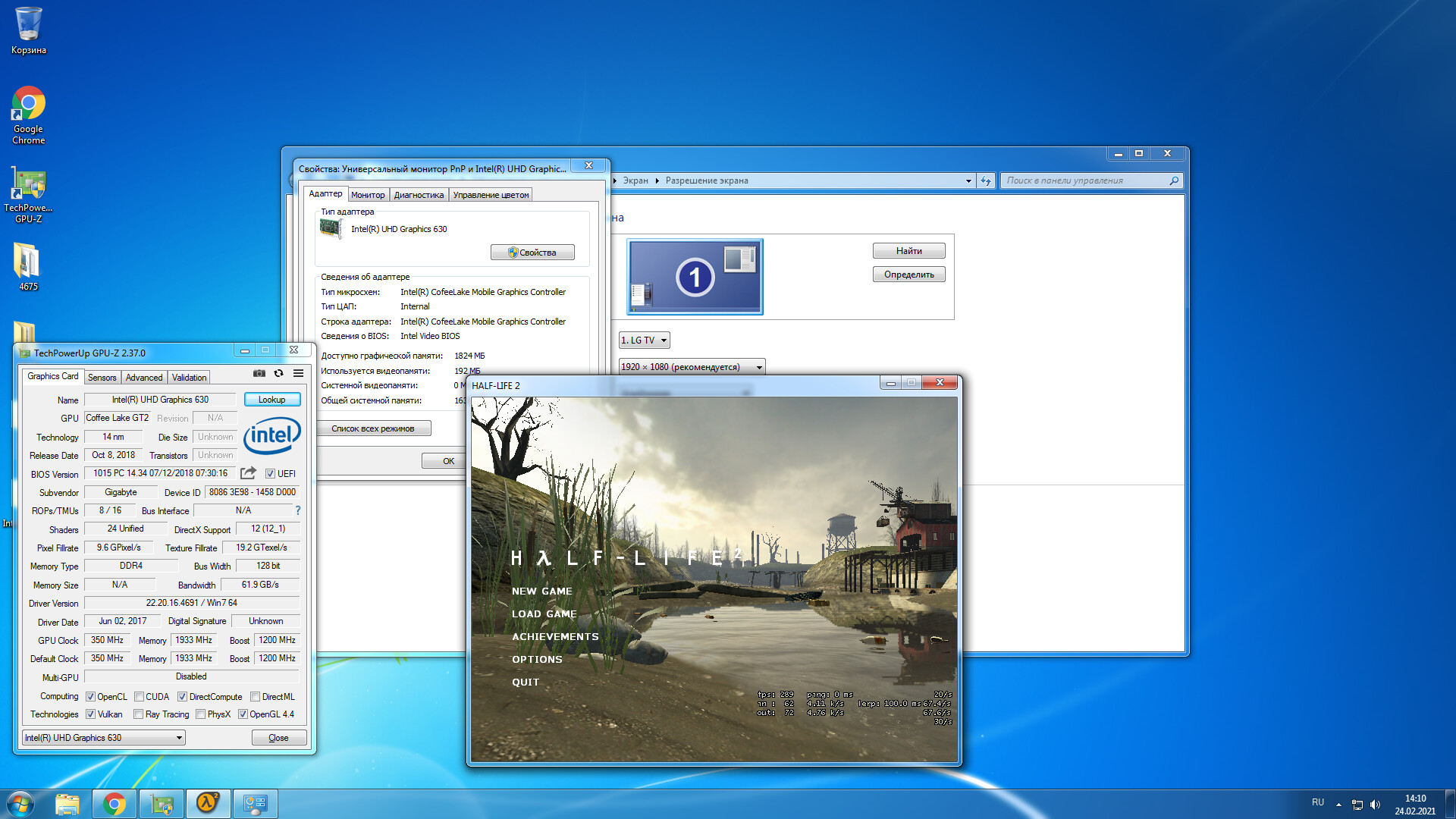
Task: Click the Свойства adapter button
Action: coord(532,253)
